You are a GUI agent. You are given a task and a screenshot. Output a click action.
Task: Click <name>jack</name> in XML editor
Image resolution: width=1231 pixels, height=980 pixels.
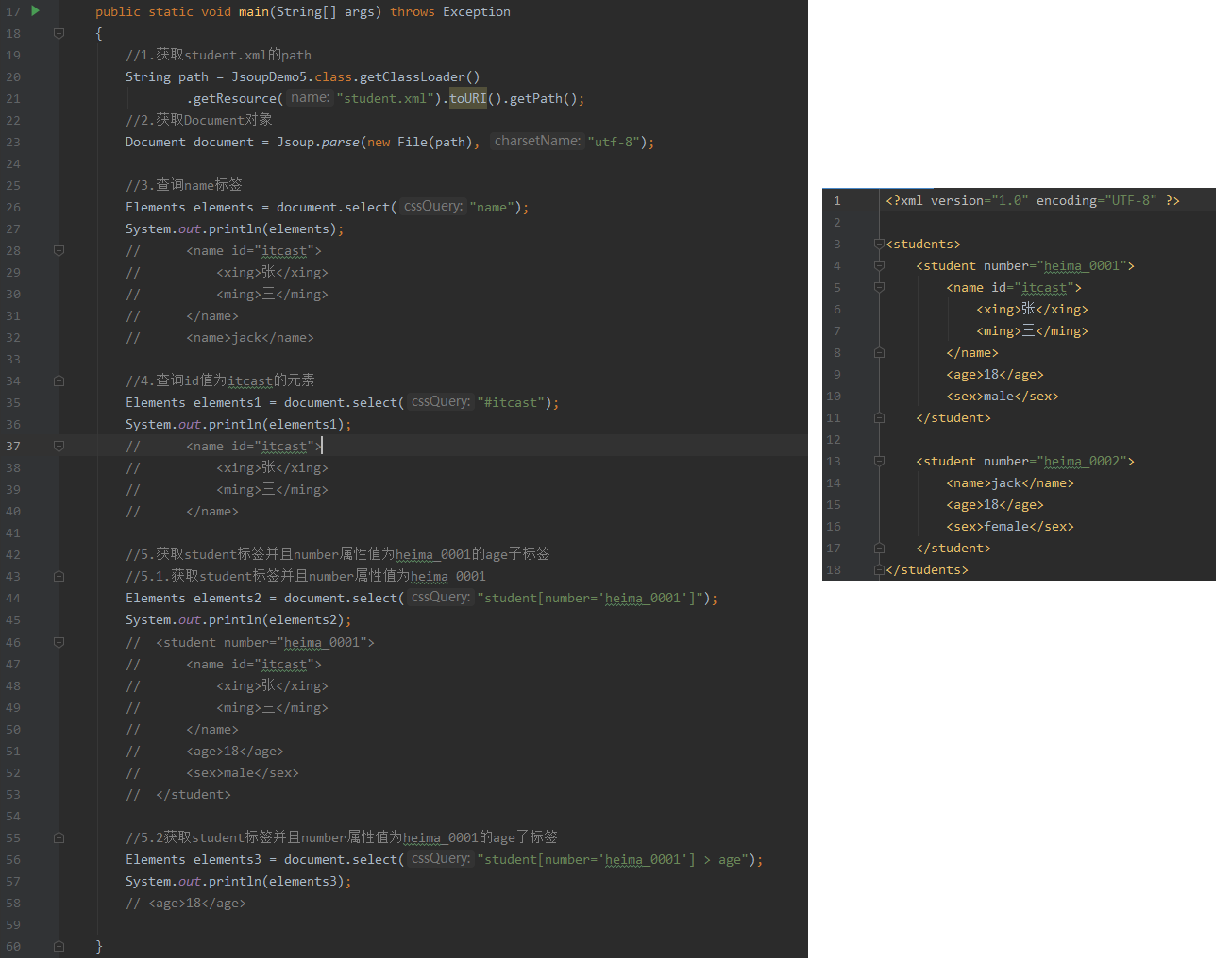click(x=1010, y=482)
